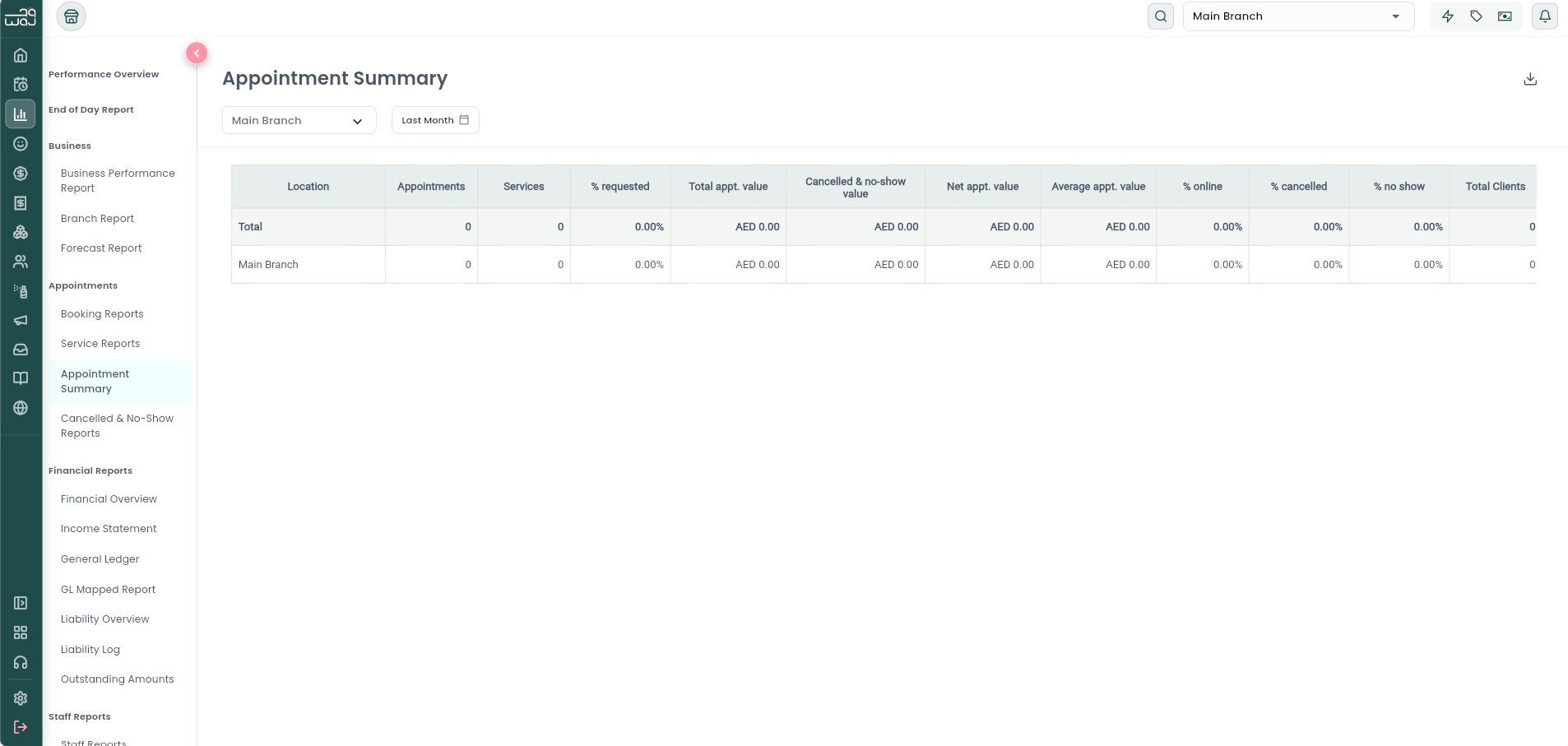Click the % online column header
This screenshot has height=746, width=1568.
[x=1203, y=187]
